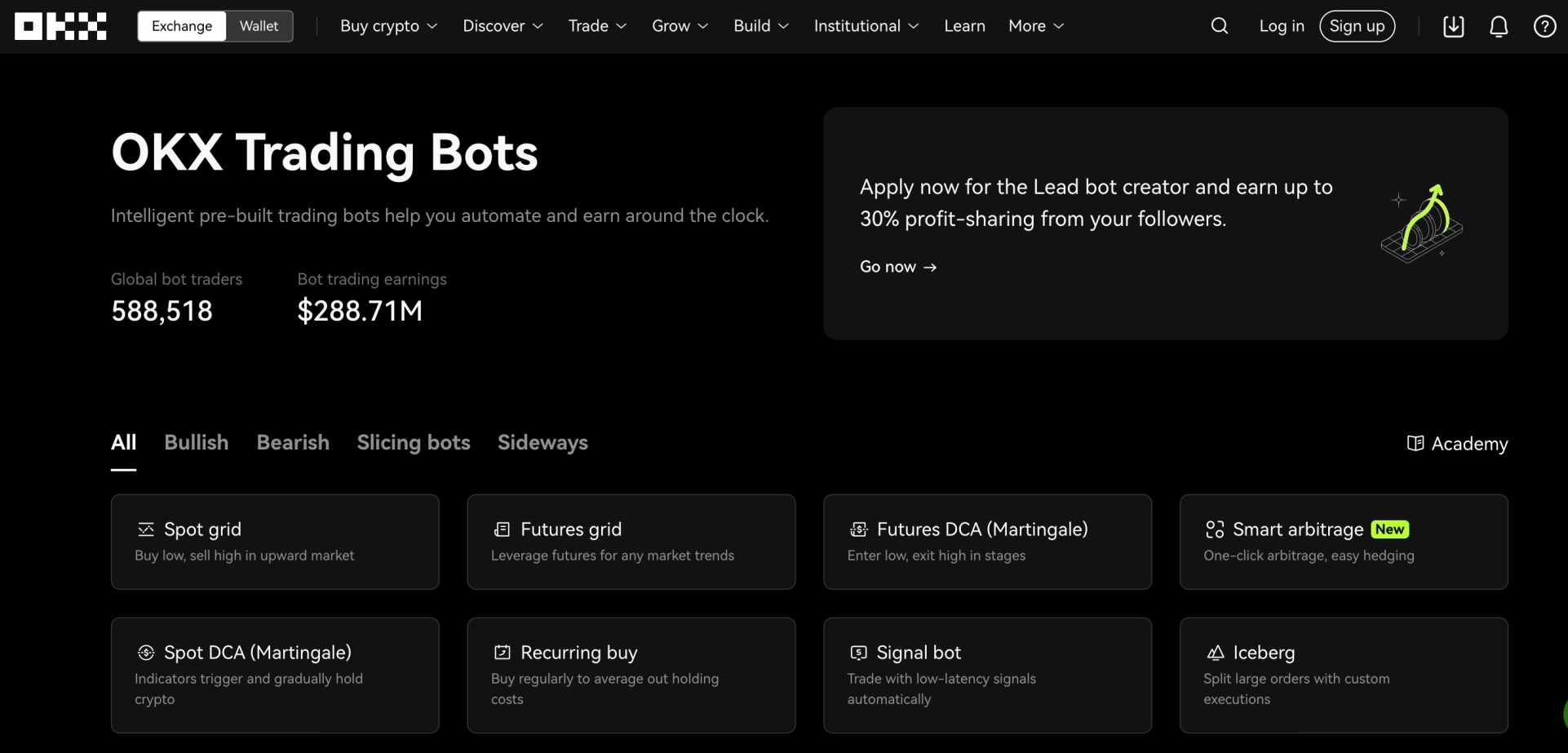Open the search magnifier icon
The height and width of the screenshot is (753, 1568).
pyautogui.click(x=1219, y=26)
